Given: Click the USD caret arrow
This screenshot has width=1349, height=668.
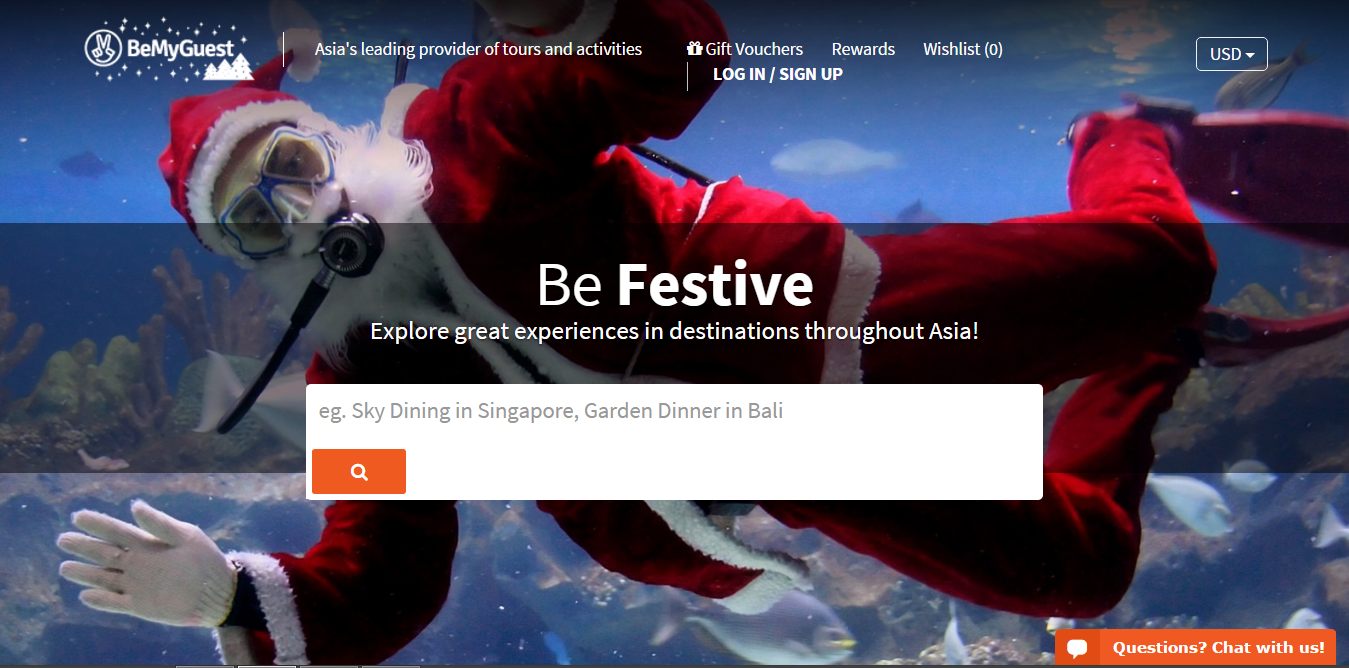Looking at the screenshot, I should point(1250,55).
